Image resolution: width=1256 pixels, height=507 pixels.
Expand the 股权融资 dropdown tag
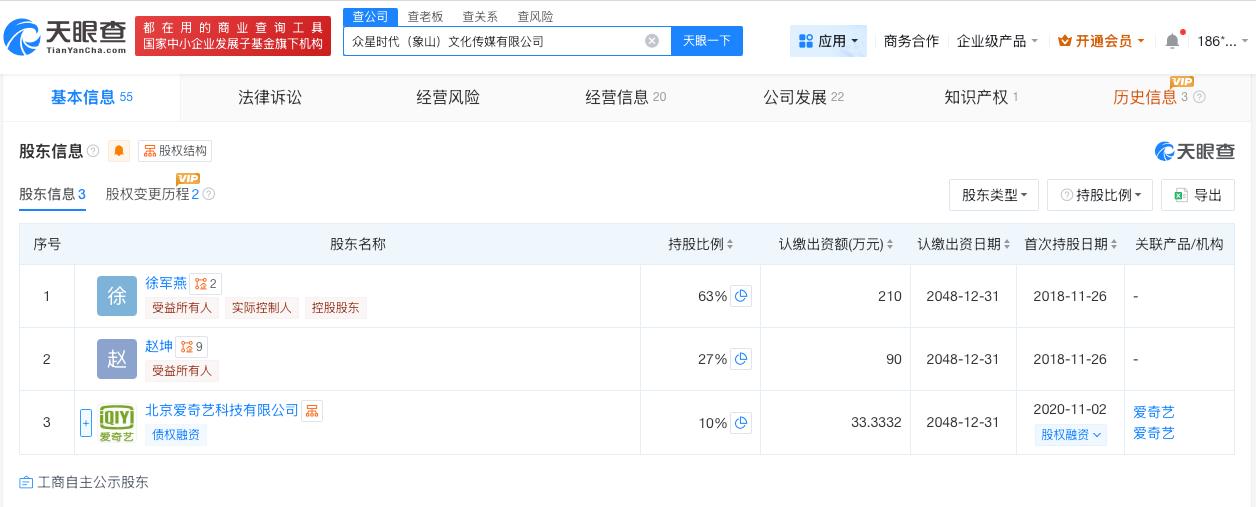tap(1070, 435)
